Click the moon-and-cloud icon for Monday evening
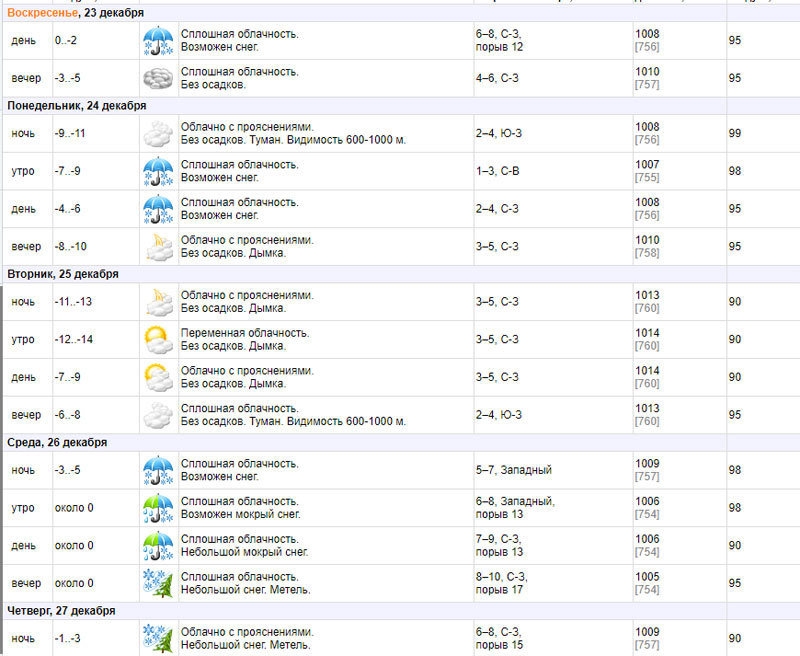800x656 pixels. click(x=158, y=246)
